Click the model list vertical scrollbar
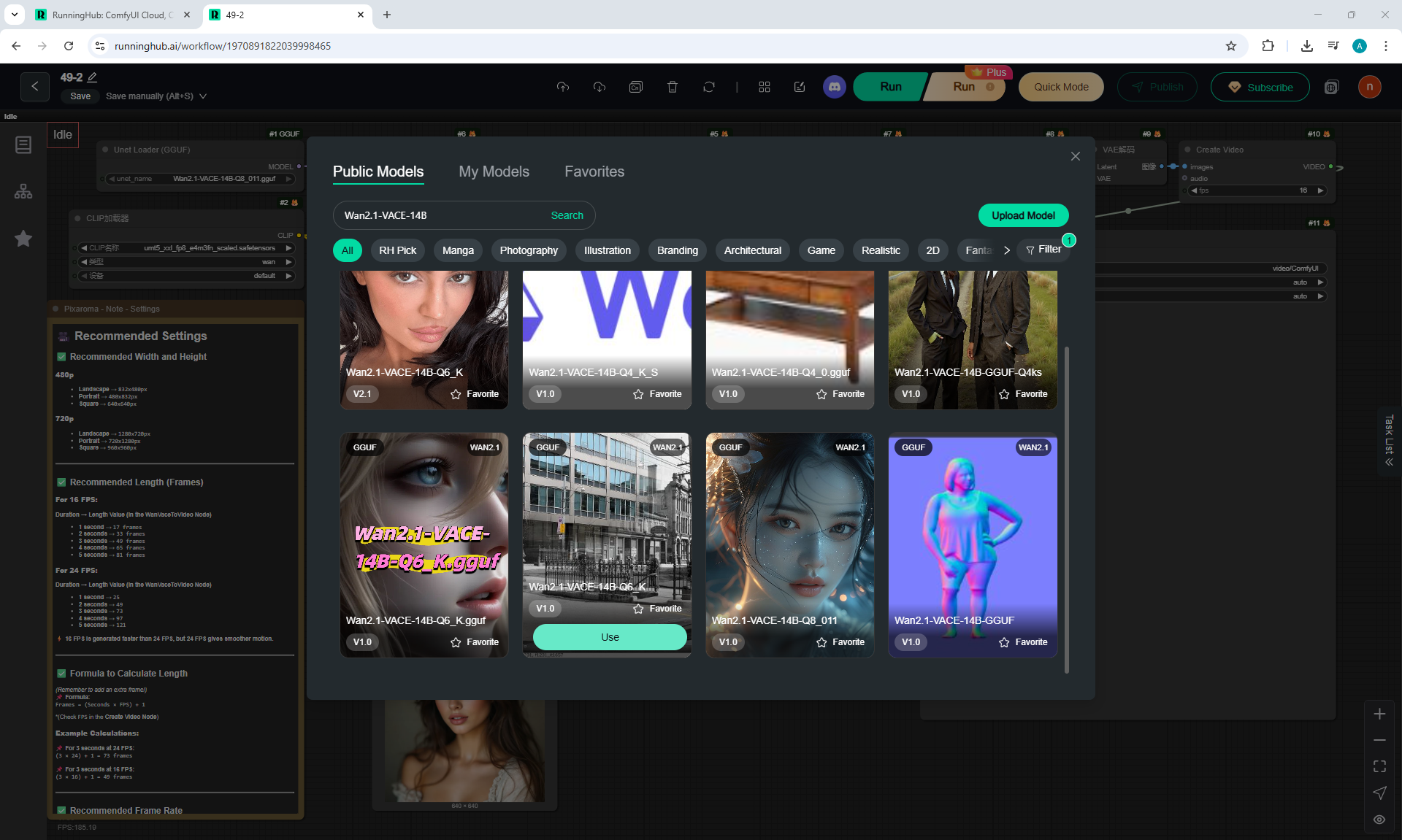The height and width of the screenshot is (840, 1402). point(1066,511)
